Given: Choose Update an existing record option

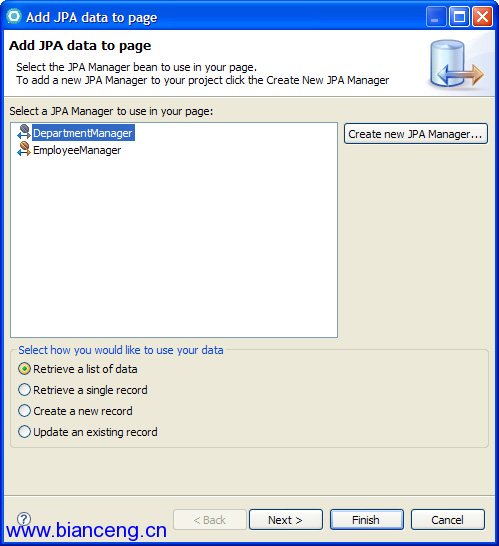Looking at the screenshot, I should point(88,432).
